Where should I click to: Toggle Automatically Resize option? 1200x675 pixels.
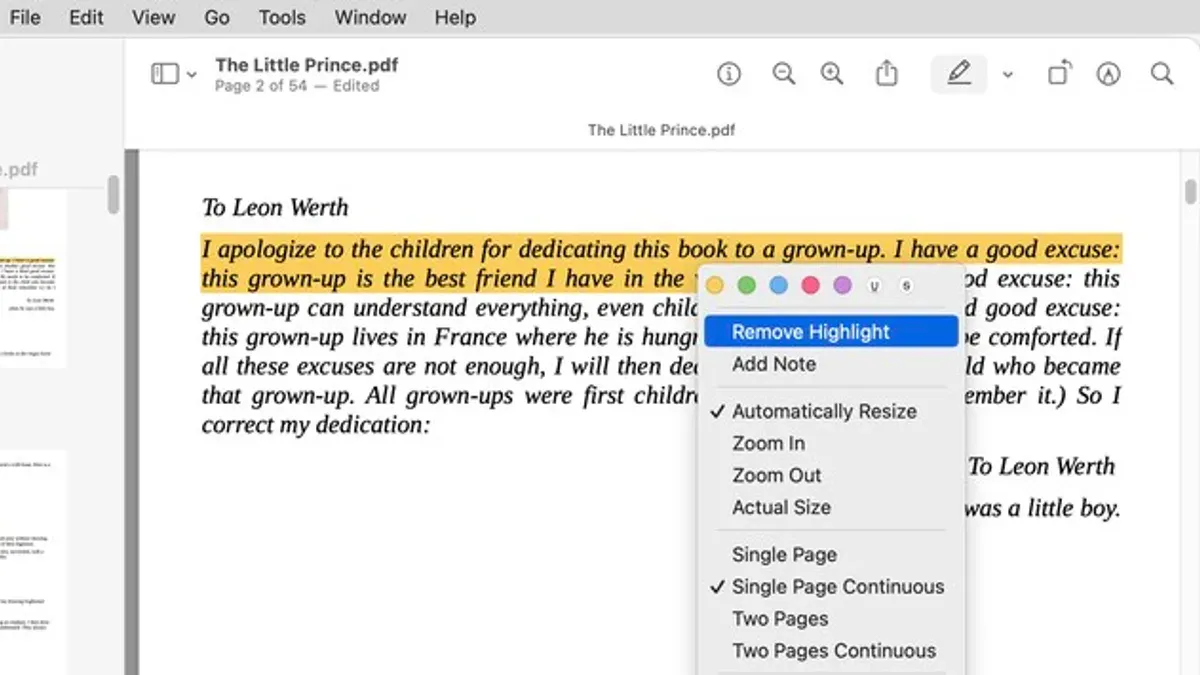pyautogui.click(x=831, y=411)
